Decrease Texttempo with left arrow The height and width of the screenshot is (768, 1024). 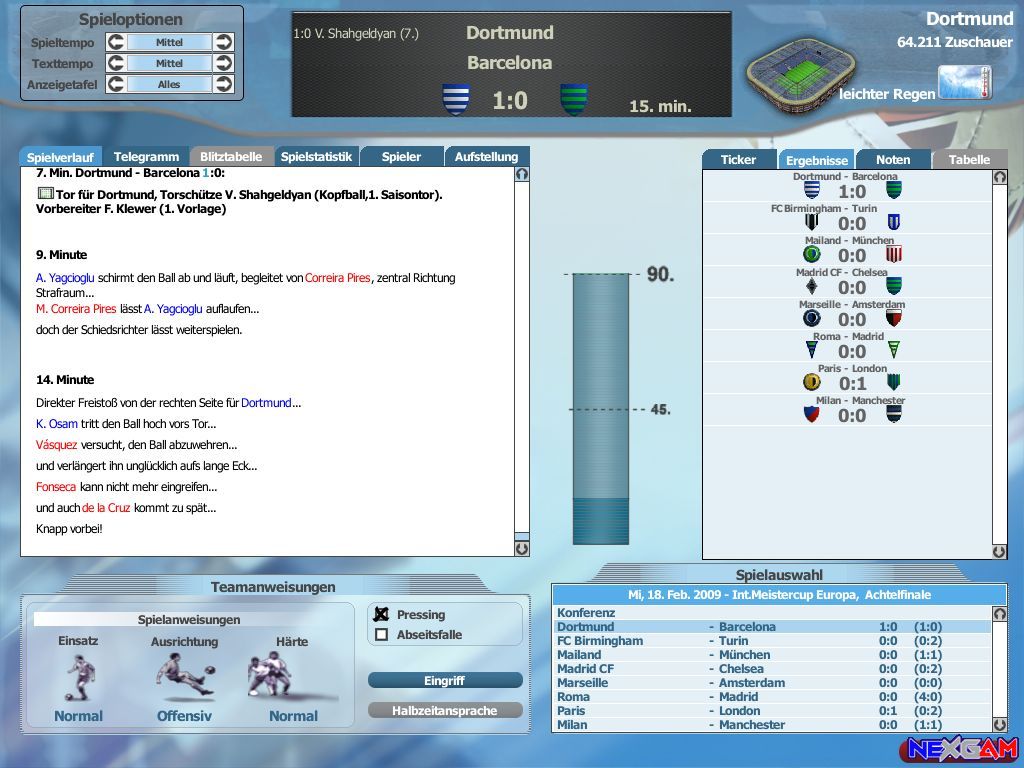click(116, 63)
